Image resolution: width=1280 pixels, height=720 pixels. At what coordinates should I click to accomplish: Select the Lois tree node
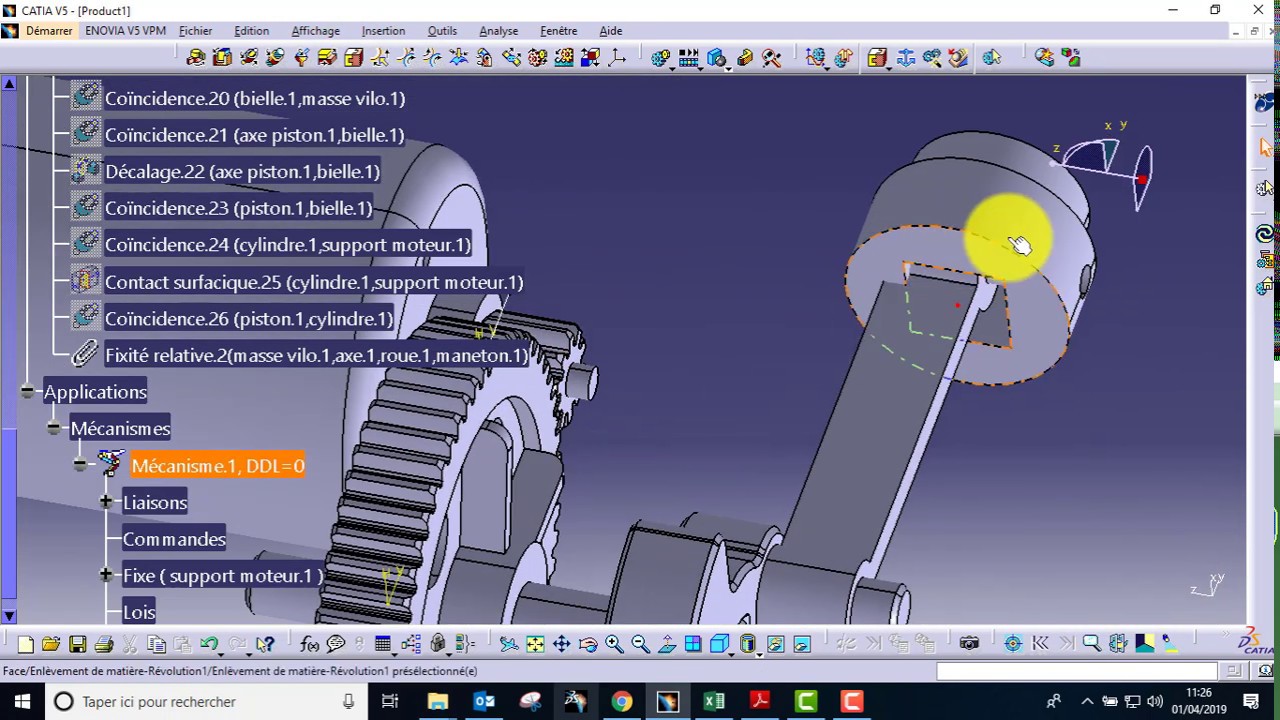tap(139, 611)
